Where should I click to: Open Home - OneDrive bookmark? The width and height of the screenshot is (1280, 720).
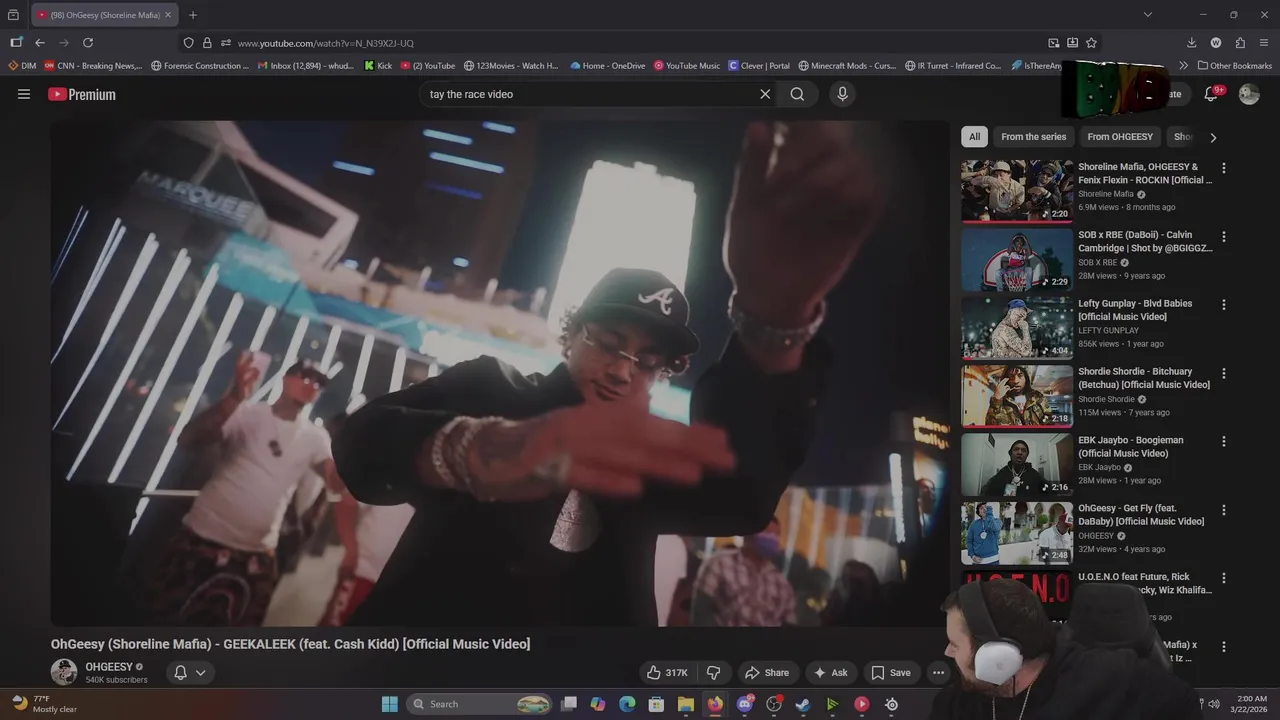click(x=608, y=66)
